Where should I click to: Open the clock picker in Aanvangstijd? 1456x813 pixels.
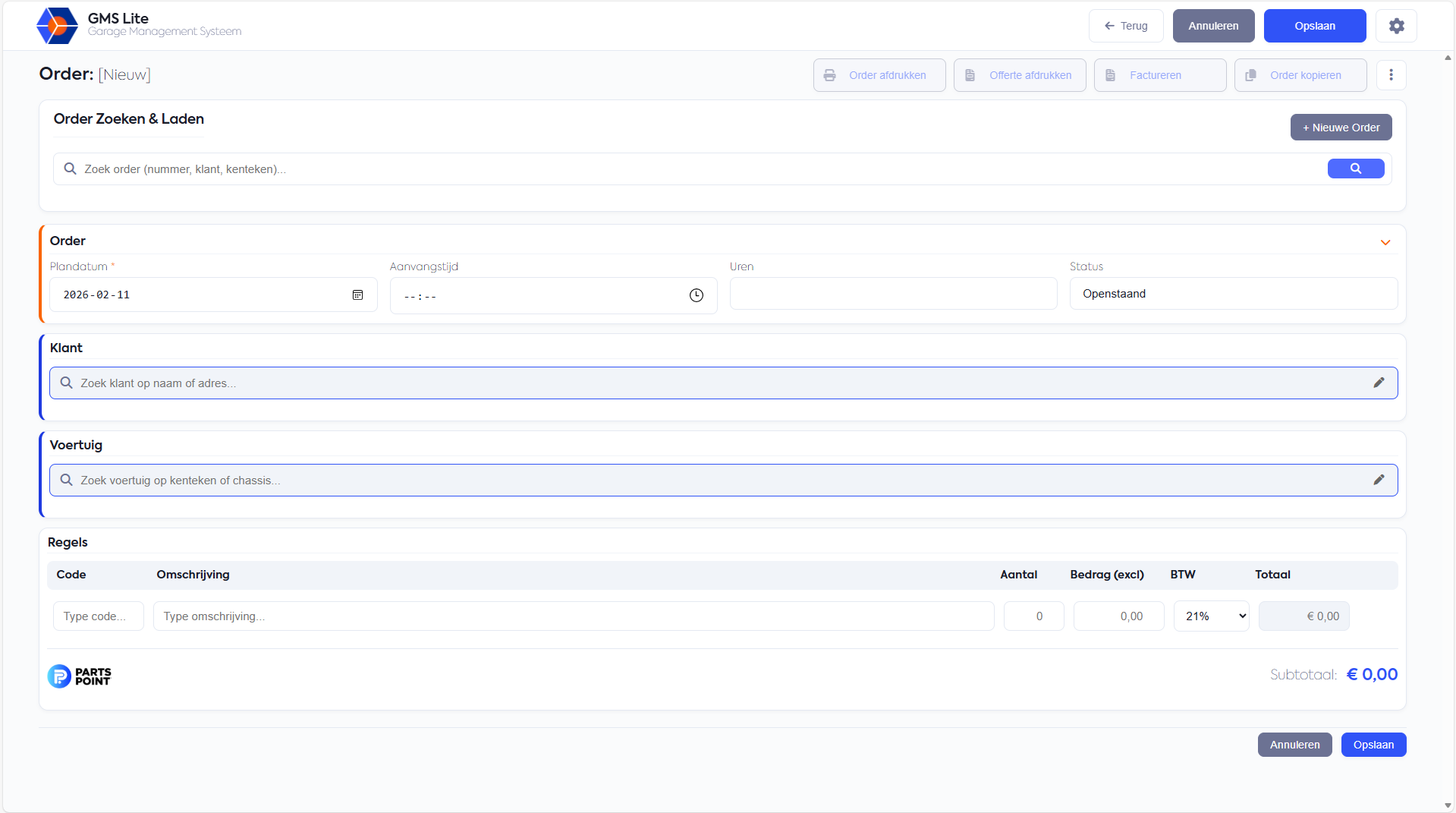(x=696, y=295)
